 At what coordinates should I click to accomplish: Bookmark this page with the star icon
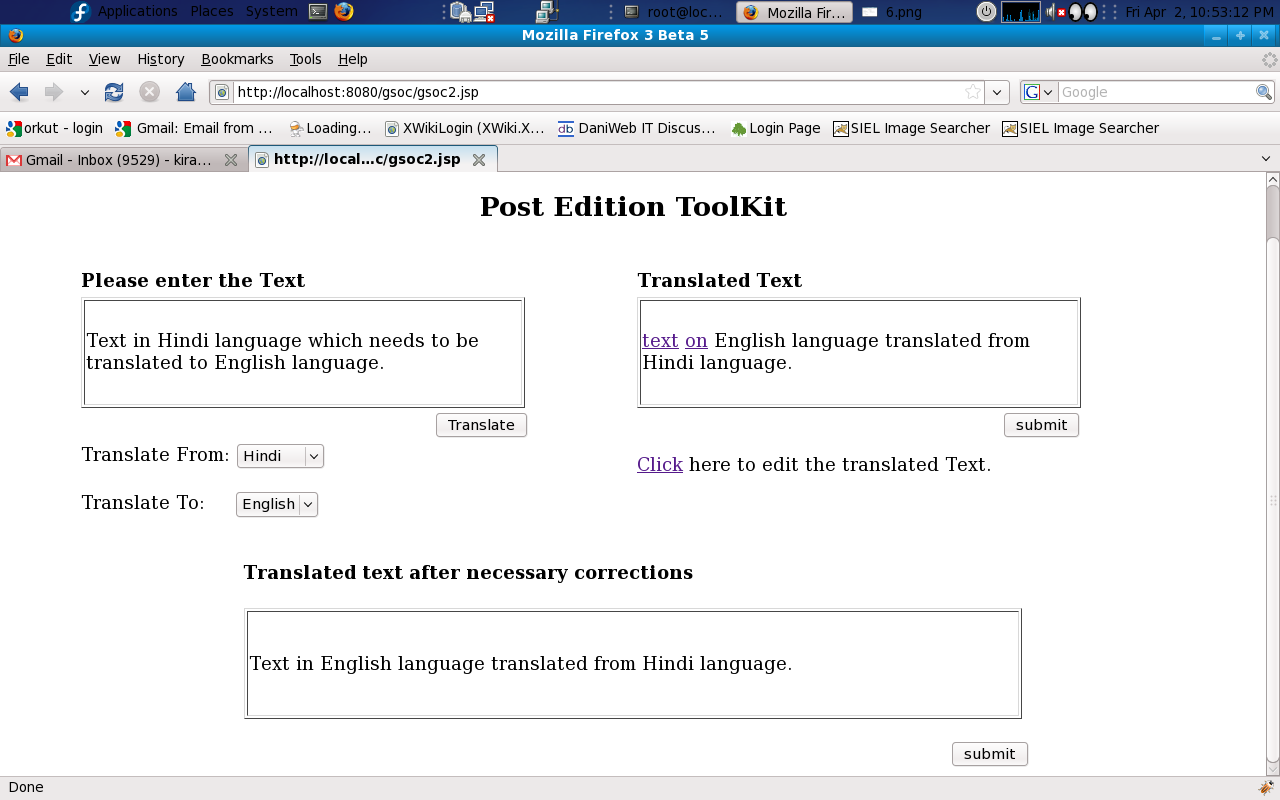(972, 92)
